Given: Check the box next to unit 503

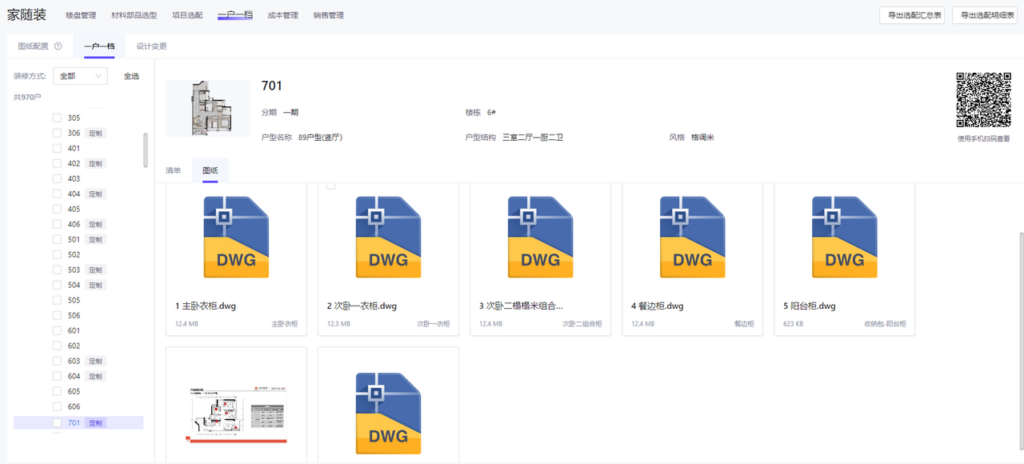Looking at the screenshot, I should point(57,270).
